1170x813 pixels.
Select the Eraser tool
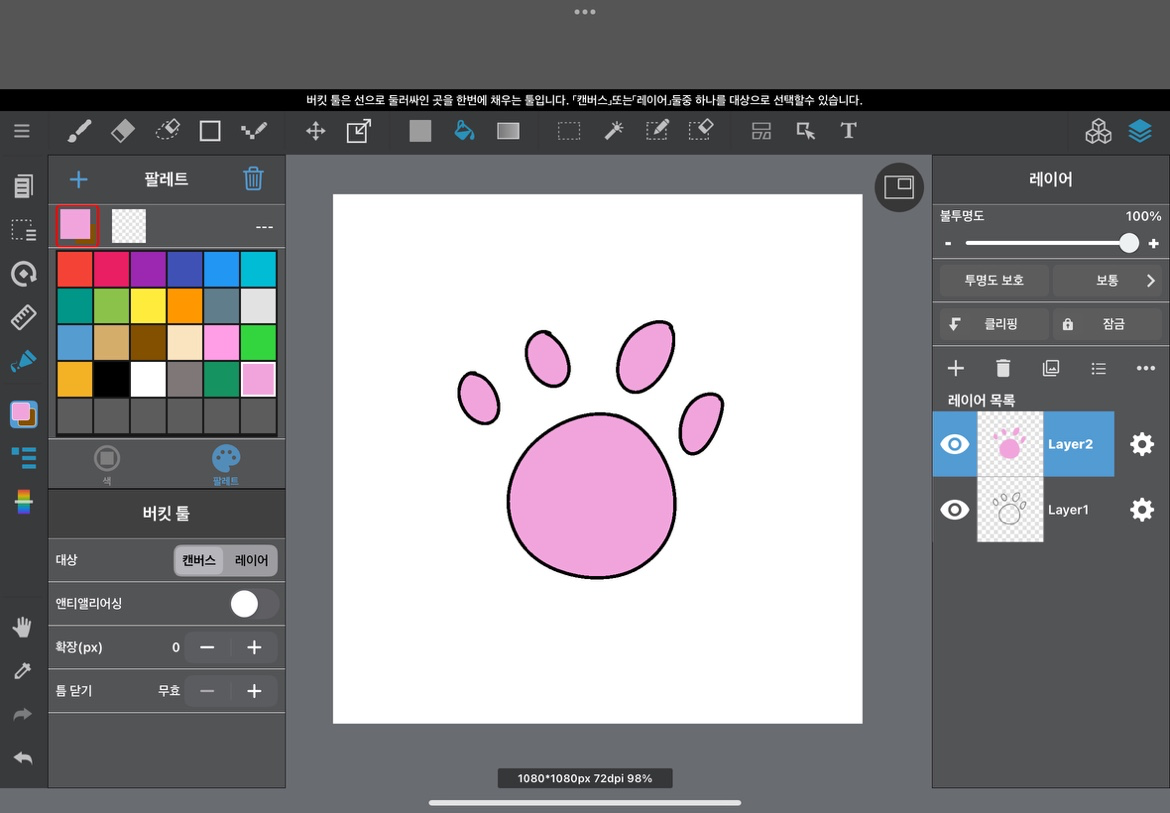click(x=122, y=131)
